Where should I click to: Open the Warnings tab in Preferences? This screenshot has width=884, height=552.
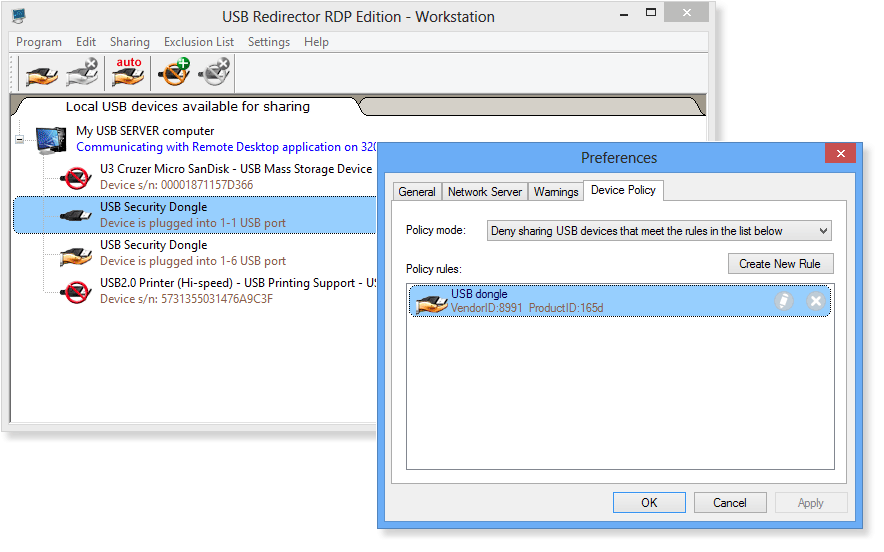pos(556,192)
